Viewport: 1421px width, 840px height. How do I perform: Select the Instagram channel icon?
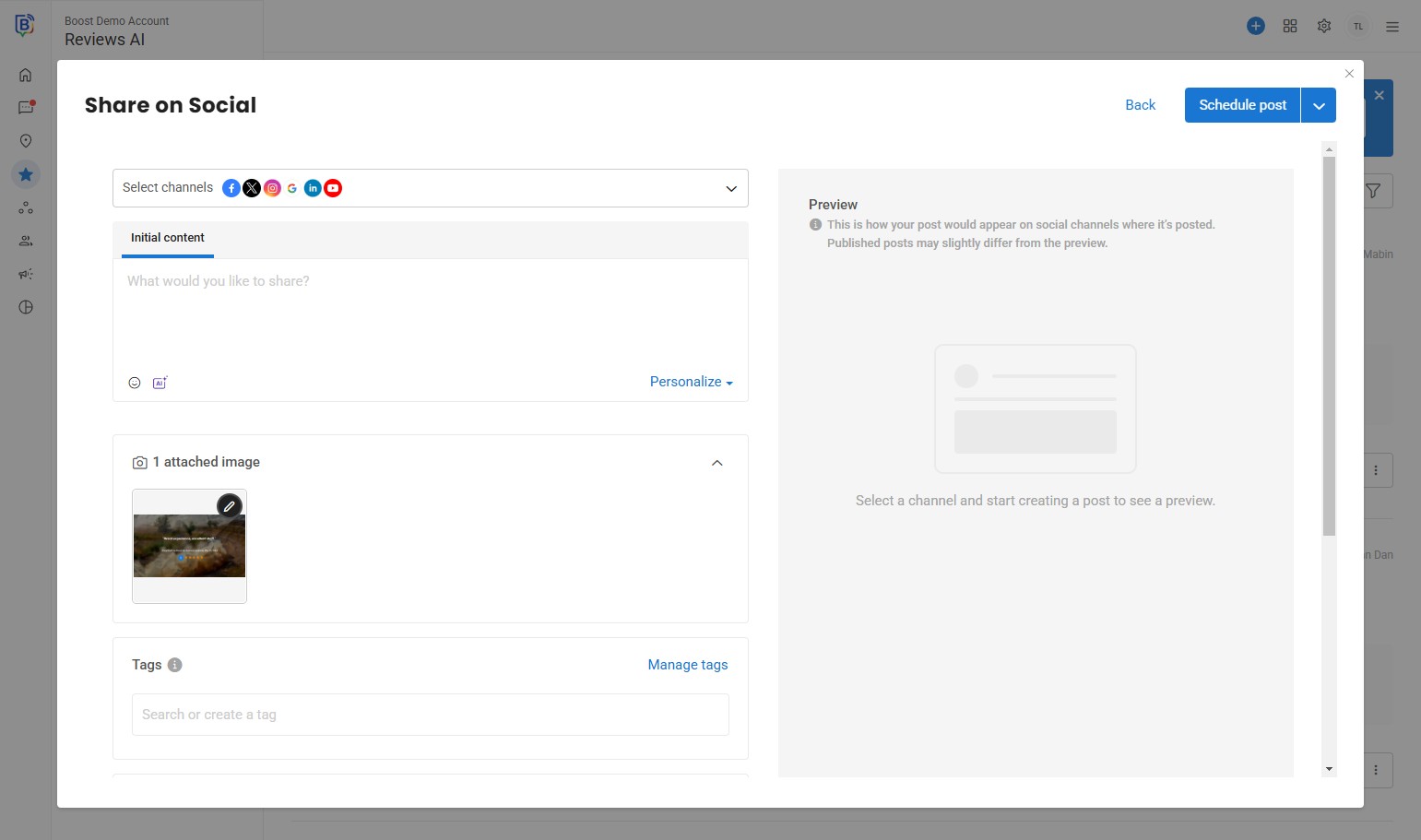[x=272, y=188]
